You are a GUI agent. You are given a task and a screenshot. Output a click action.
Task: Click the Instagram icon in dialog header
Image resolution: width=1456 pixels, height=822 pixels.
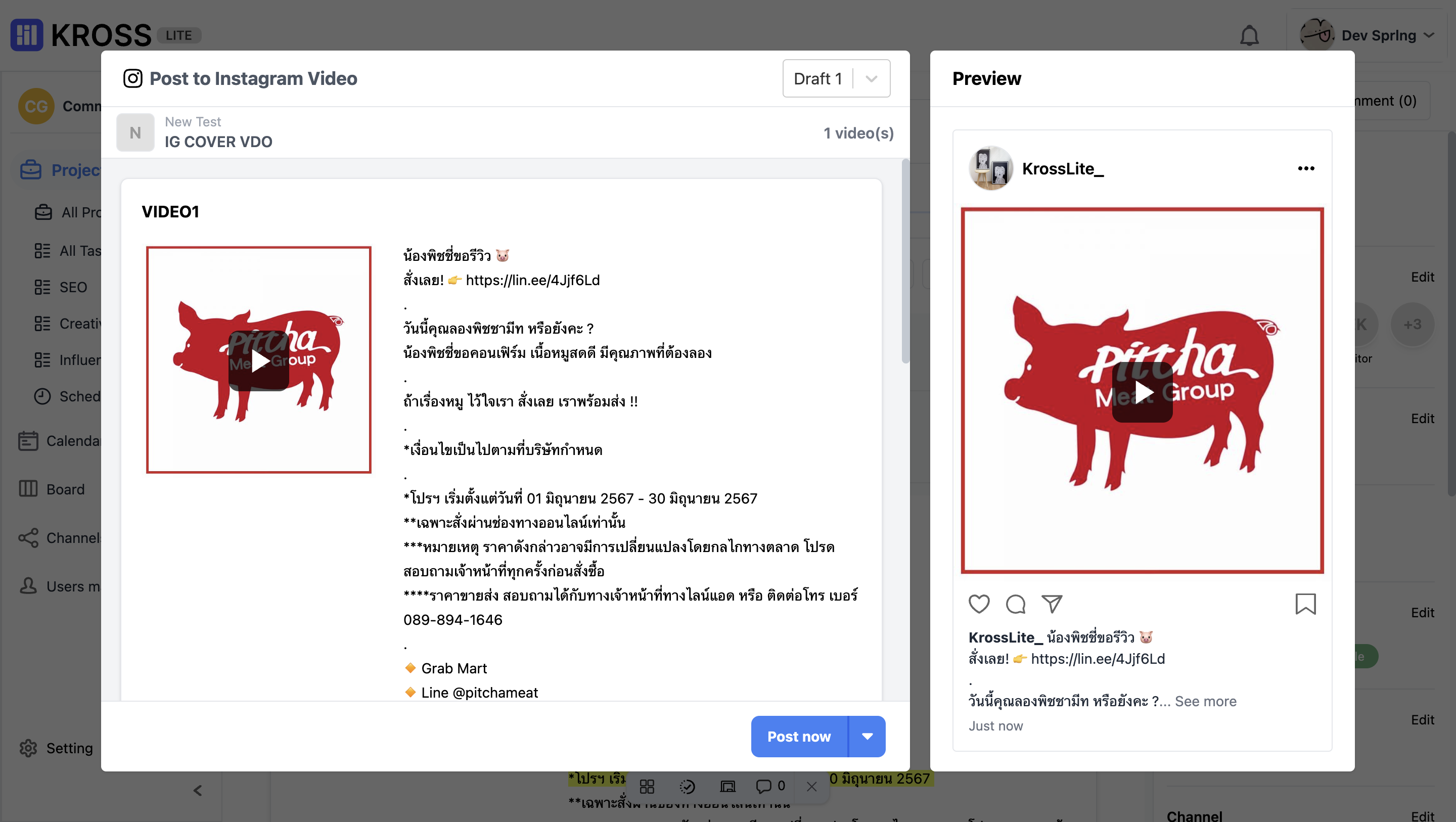point(133,78)
